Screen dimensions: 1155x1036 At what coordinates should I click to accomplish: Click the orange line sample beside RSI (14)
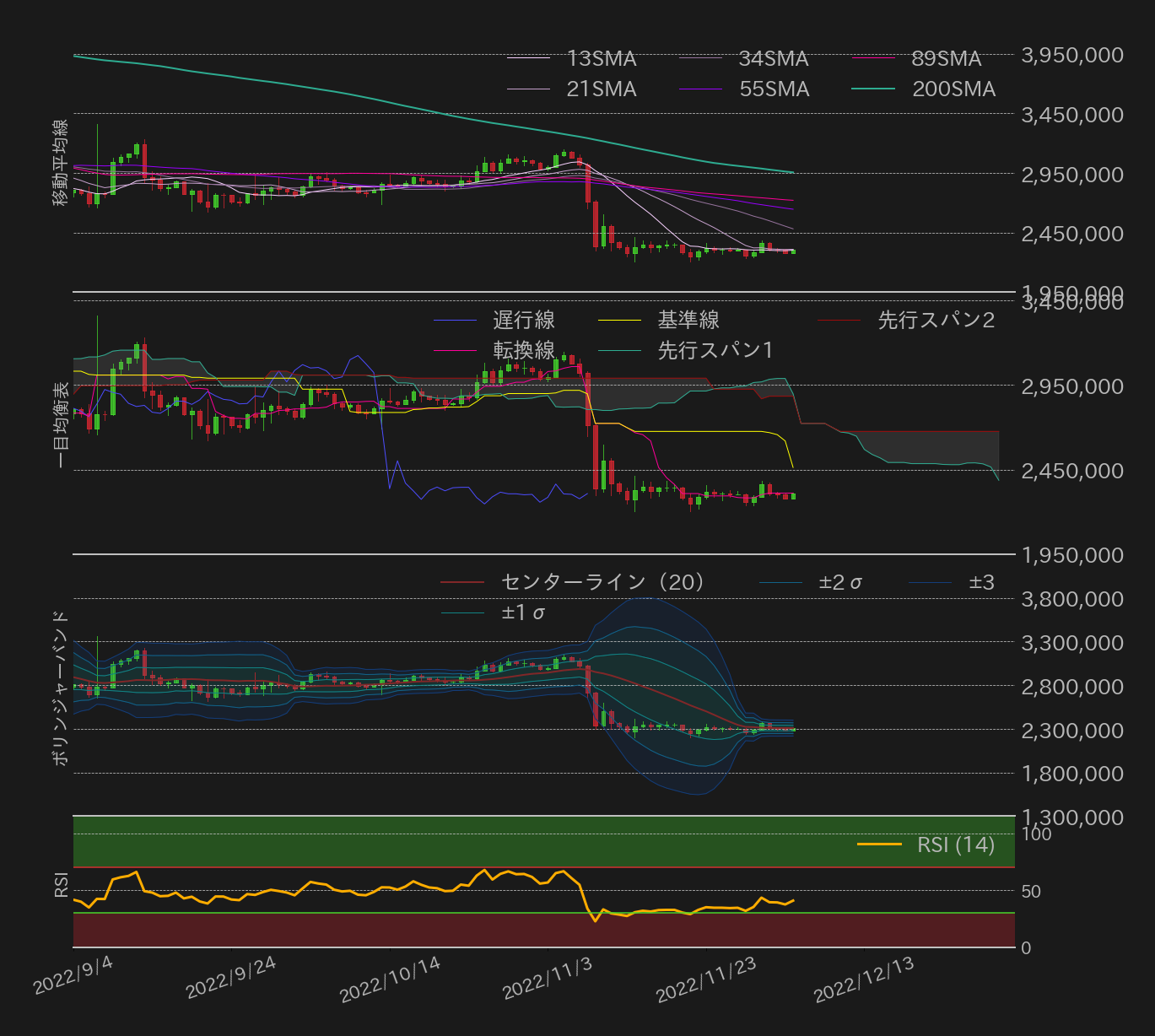point(879,844)
